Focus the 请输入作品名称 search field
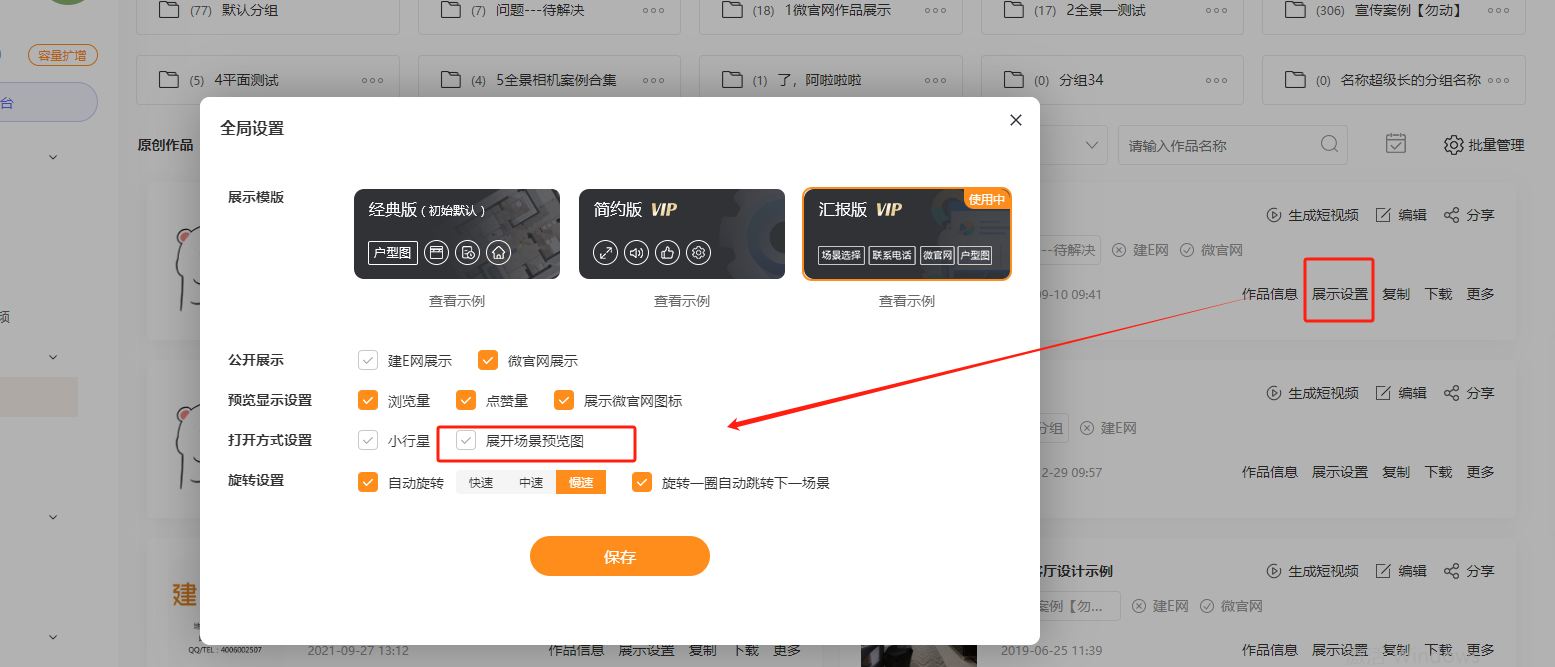 pyautogui.click(x=1220, y=145)
